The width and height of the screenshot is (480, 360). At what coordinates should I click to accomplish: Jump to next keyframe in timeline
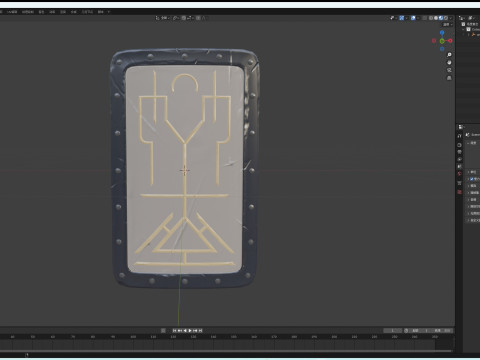pos(195,330)
